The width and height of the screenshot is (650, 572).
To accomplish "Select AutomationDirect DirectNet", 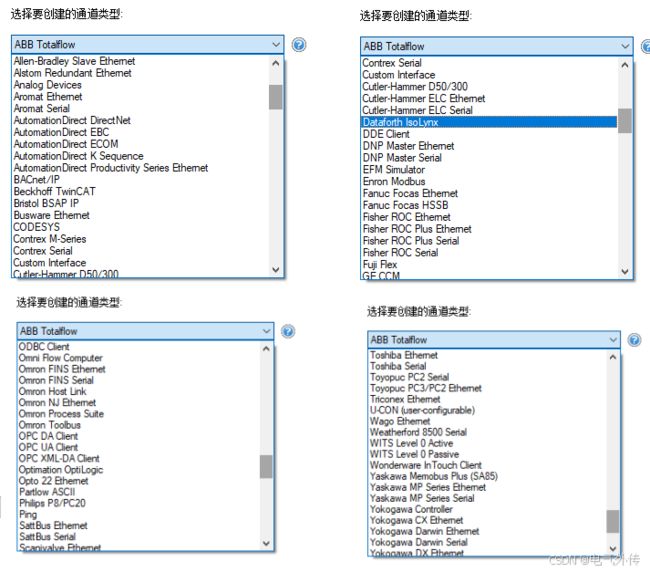I will pyautogui.click(x=72, y=121).
